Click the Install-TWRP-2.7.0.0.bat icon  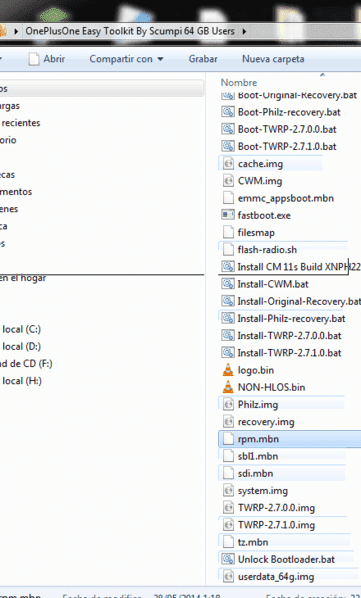tap(228, 335)
